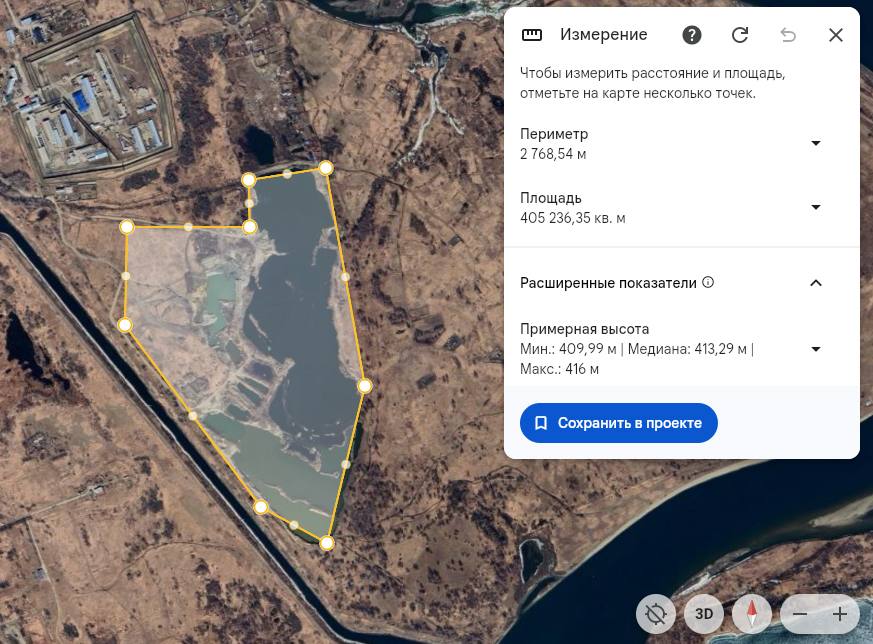Viewport: 873px width, 644px height.
Task: Undo the last measurement point
Action: (788, 35)
